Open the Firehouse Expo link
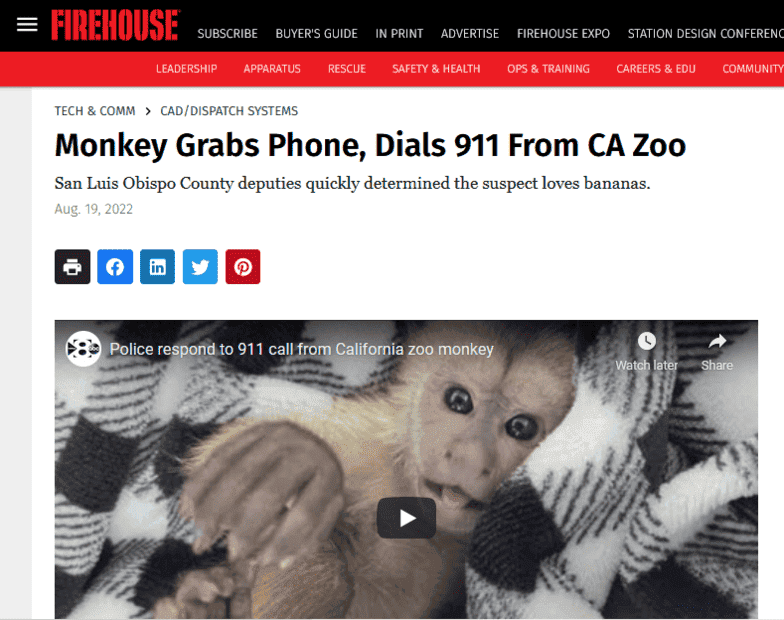This screenshot has width=784, height=620. (x=564, y=34)
